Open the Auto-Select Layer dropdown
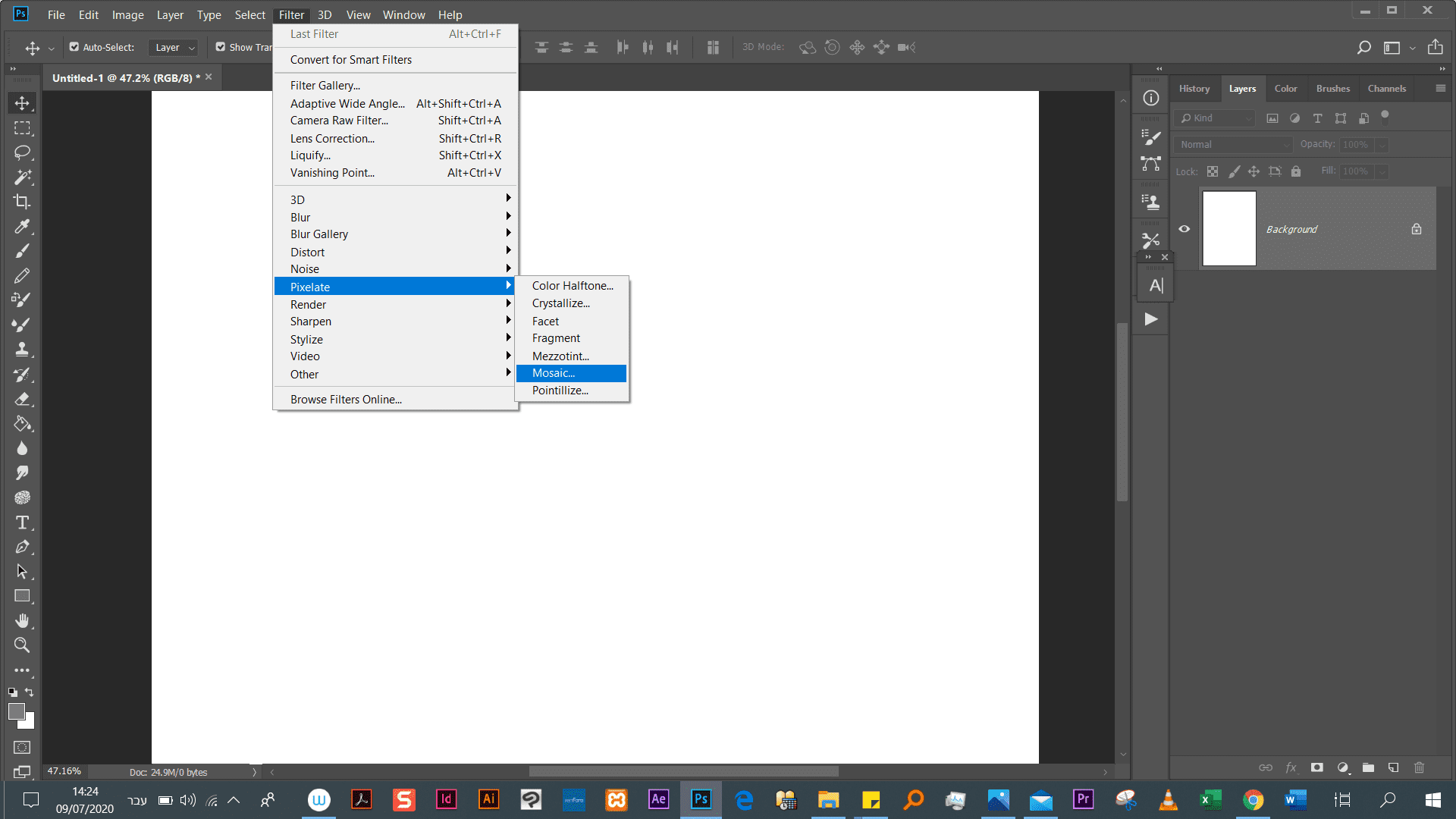 pyautogui.click(x=174, y=47)
